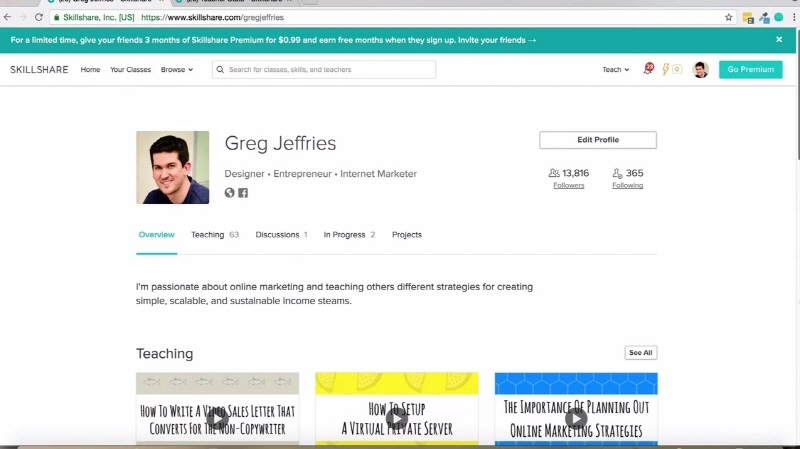Click the Greg Jeffries name heading

(280, 143)
